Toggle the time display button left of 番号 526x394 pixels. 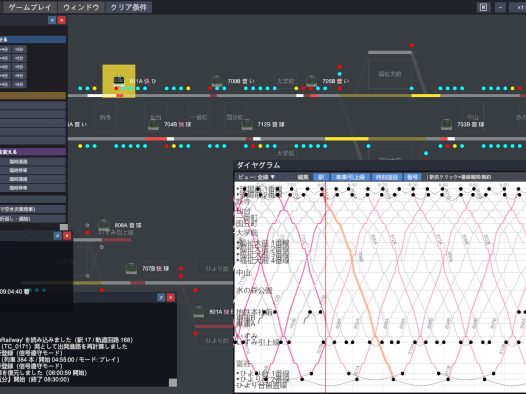point(387,177)
